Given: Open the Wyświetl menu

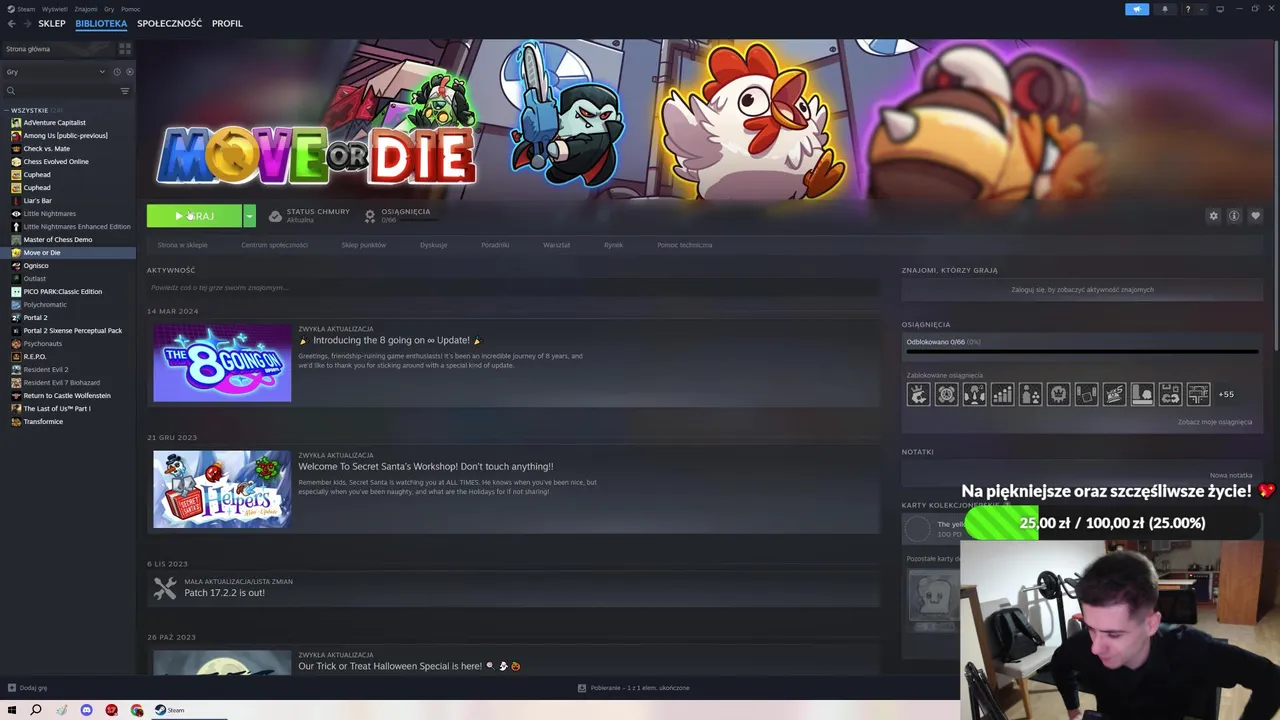Looking at the screenshot, I should 55,9.
